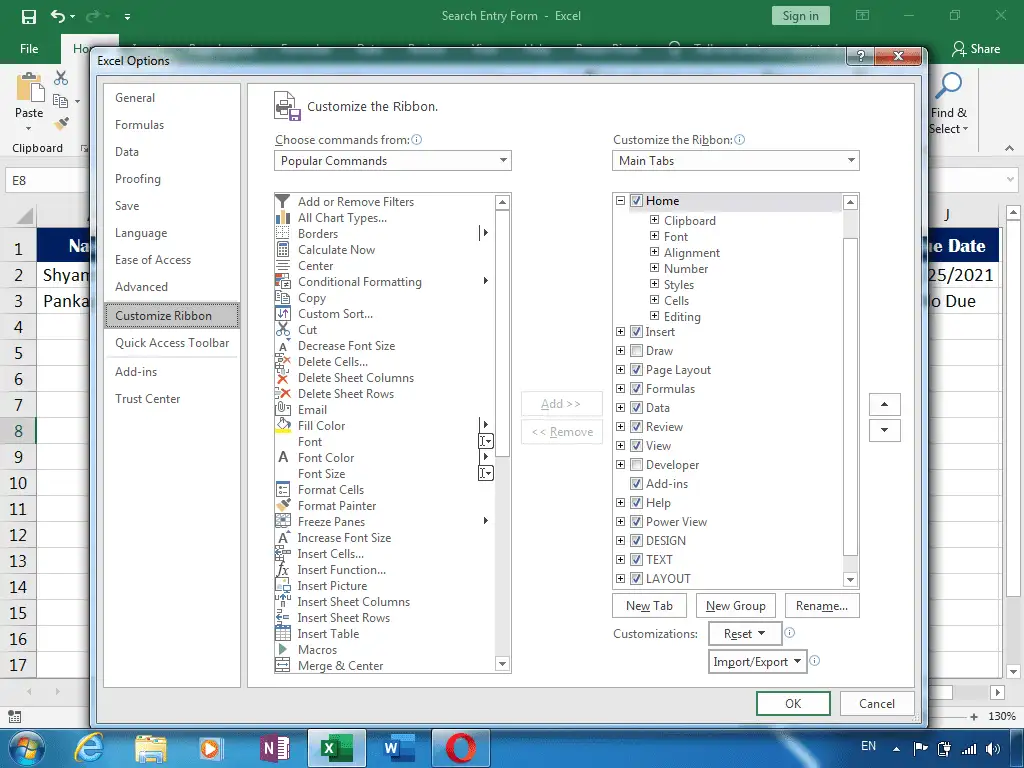Toggle the Page Layout checkbox
The image size is (1024, 768).
tap(636, 370)
